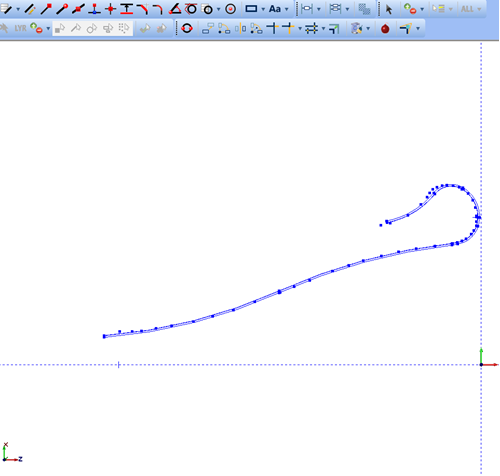Choose the chamfer corner tool
The height and width of the screenshot is (476, 500).
point(143,9)
